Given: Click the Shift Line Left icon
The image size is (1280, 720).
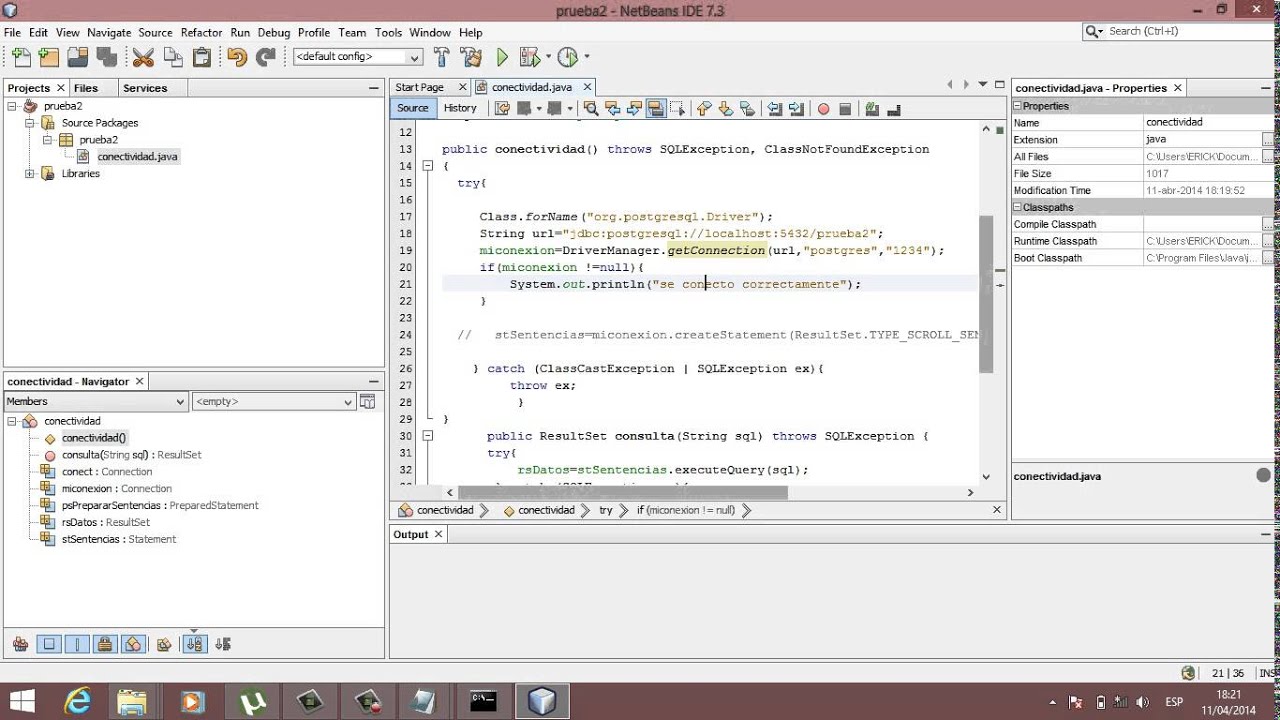Looking at the screenshot, I should (774, 108).
